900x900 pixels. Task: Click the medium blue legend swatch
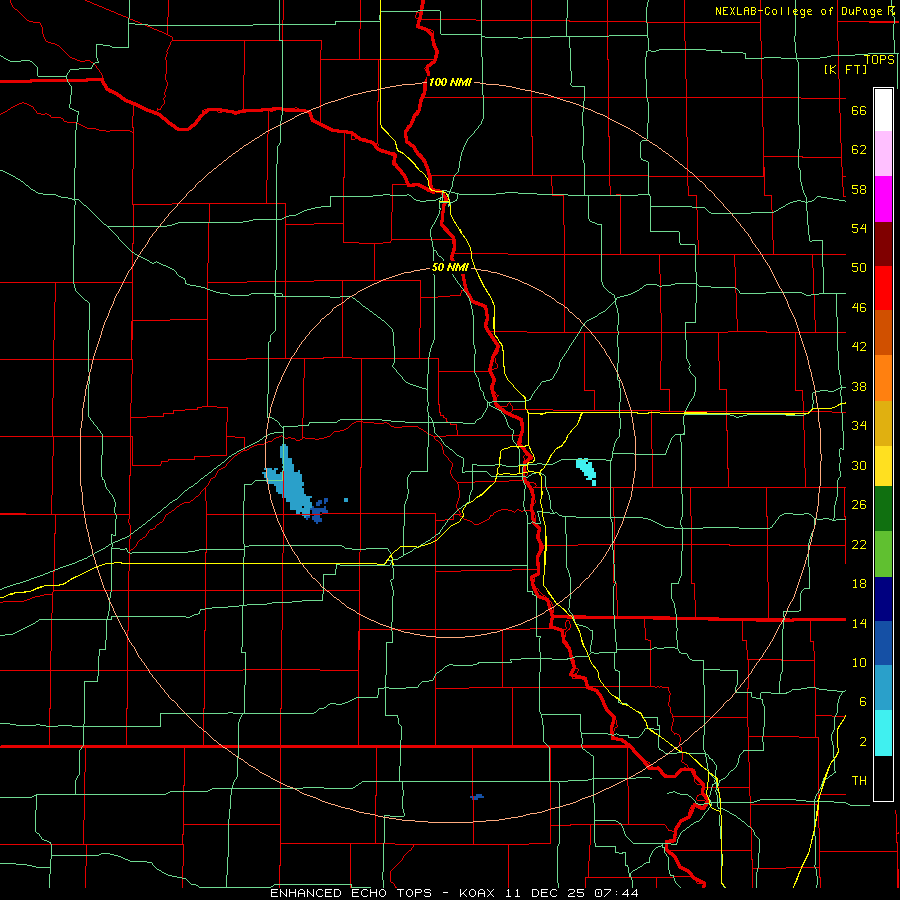[x=883, y=643]
